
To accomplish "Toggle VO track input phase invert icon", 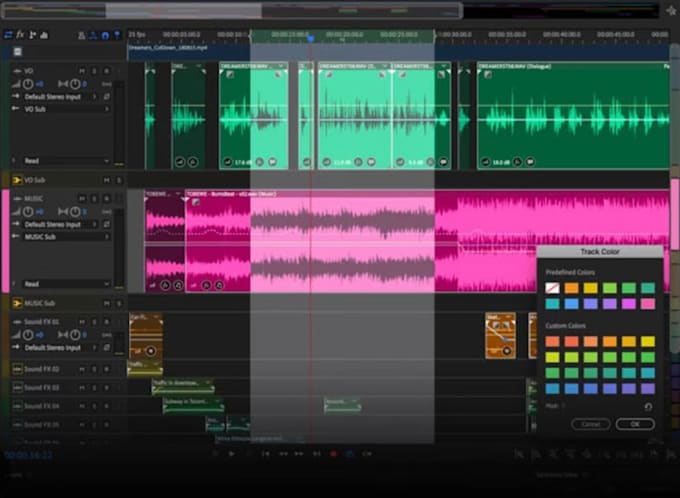I will [107, 97].
